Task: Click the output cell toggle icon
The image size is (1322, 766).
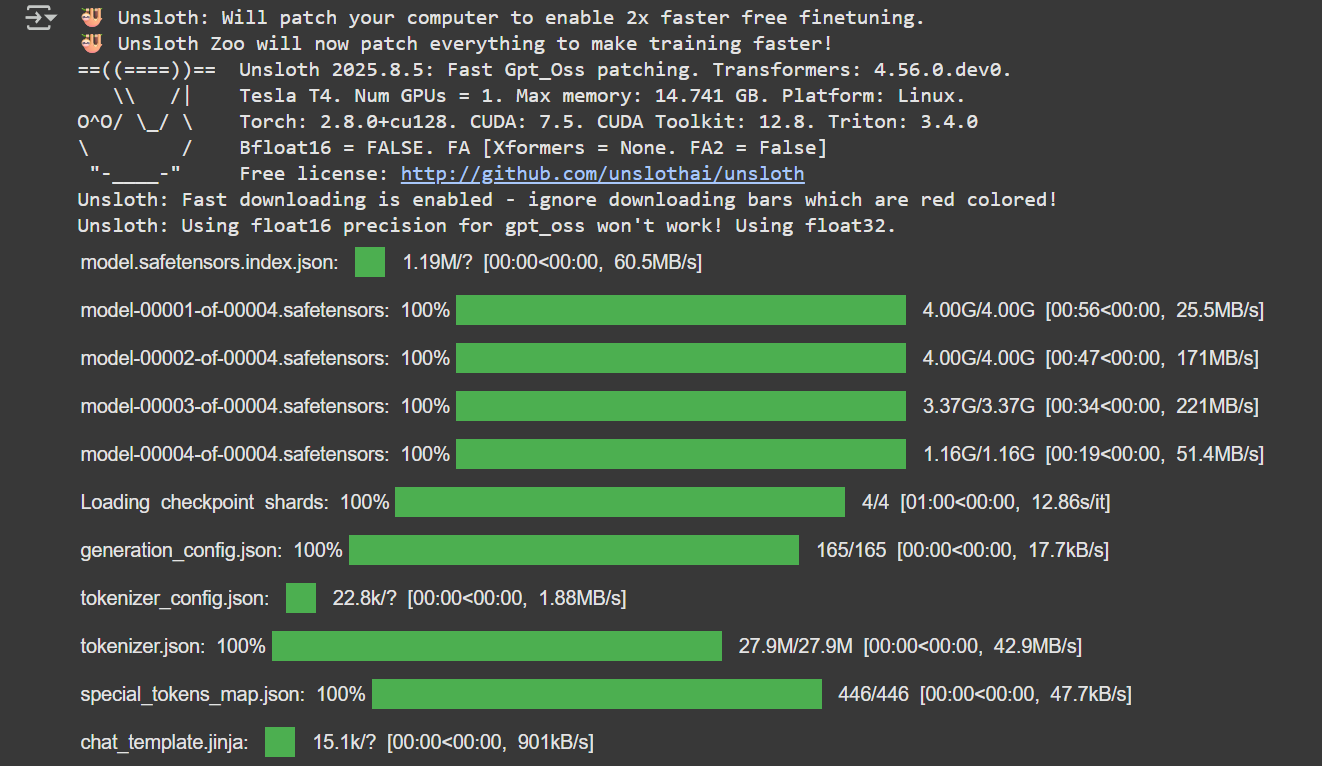Action: click(x=39, y=18)
